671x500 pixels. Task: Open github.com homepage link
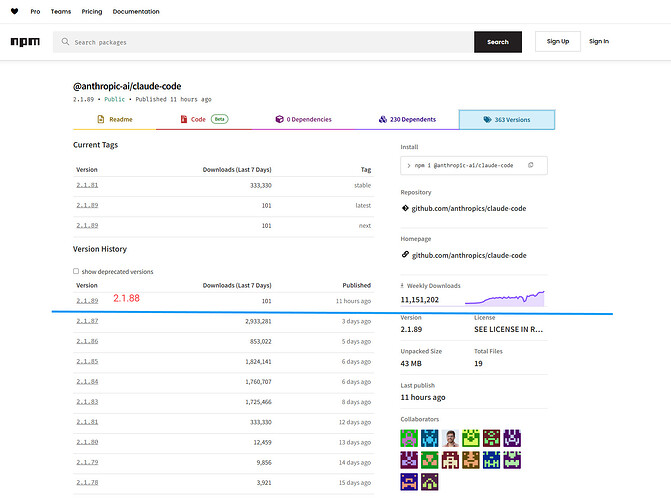pos(469,255)
